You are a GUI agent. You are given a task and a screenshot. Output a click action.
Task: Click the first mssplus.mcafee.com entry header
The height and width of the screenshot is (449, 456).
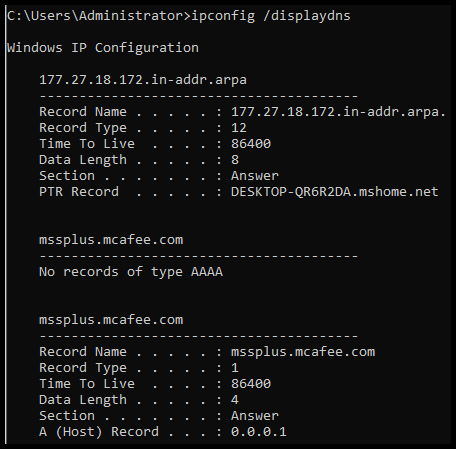point(111,240)
